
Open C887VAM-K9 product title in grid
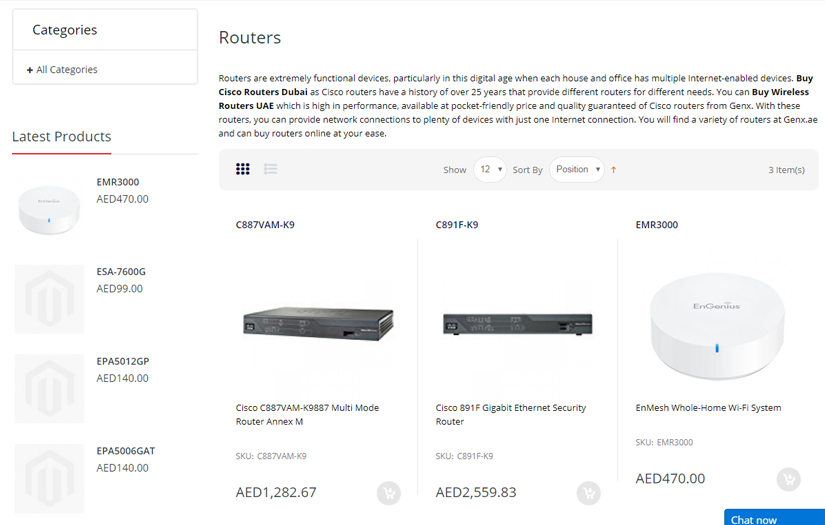tap(265, 225)
